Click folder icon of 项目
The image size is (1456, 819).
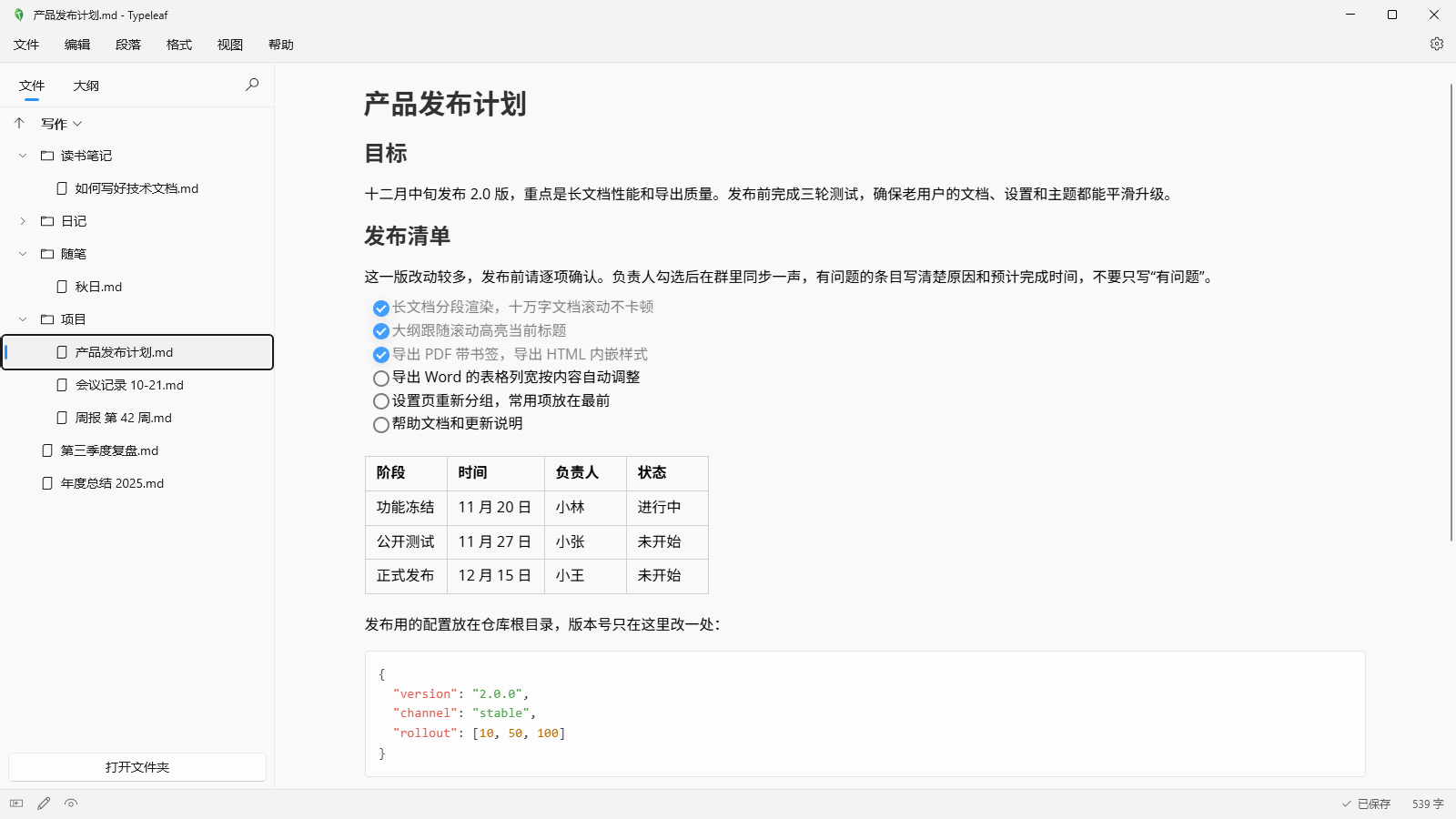click(x=47, y=319)
